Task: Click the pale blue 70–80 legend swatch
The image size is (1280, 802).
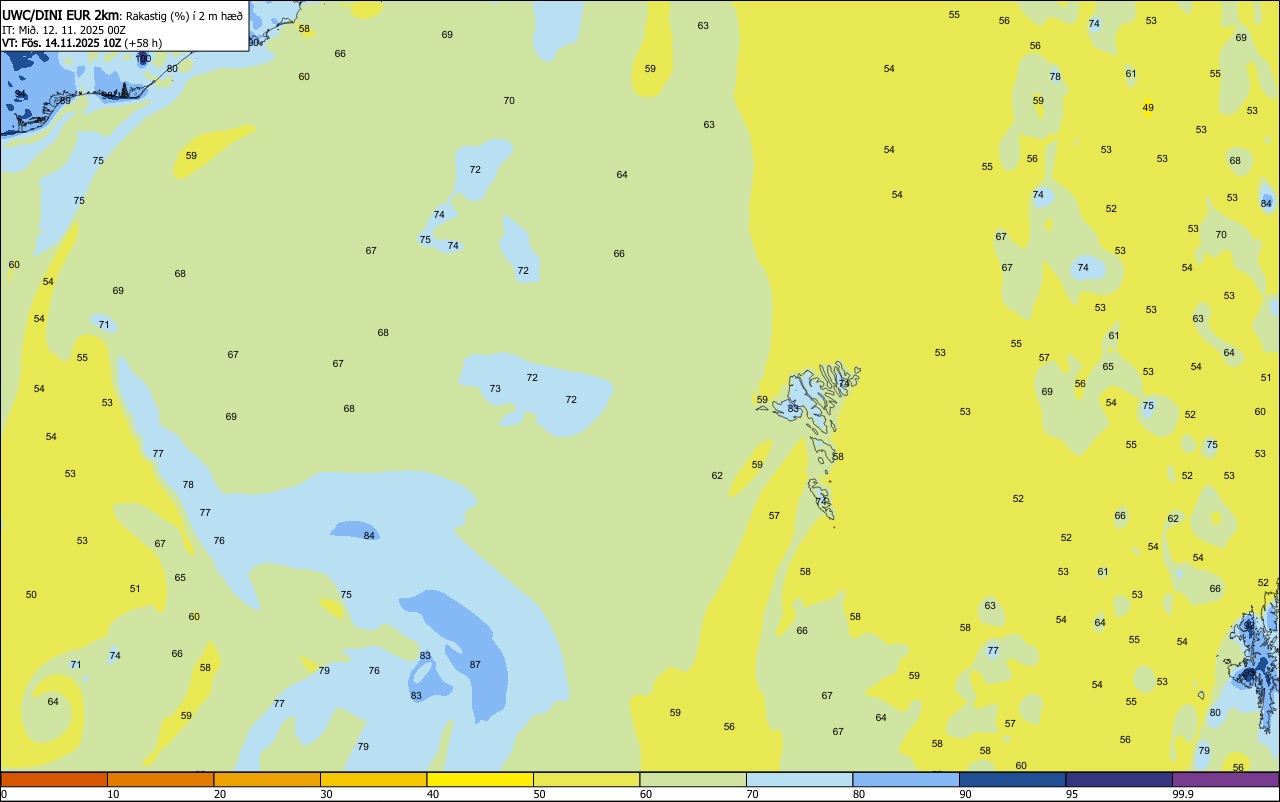Action: tap(799, 779)
